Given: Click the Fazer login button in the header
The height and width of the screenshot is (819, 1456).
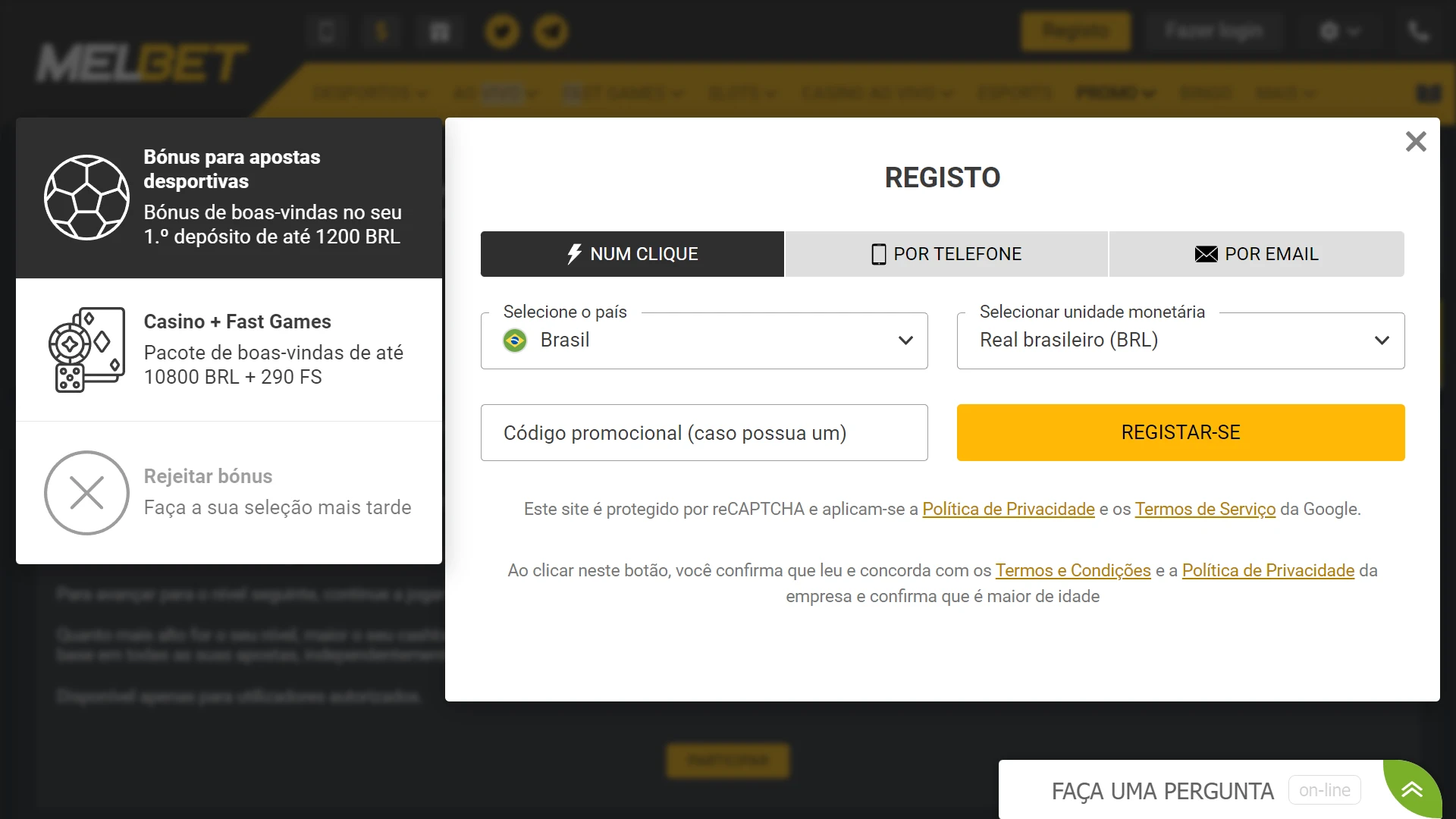Looking at the screenshot, I should [1214, 31].
